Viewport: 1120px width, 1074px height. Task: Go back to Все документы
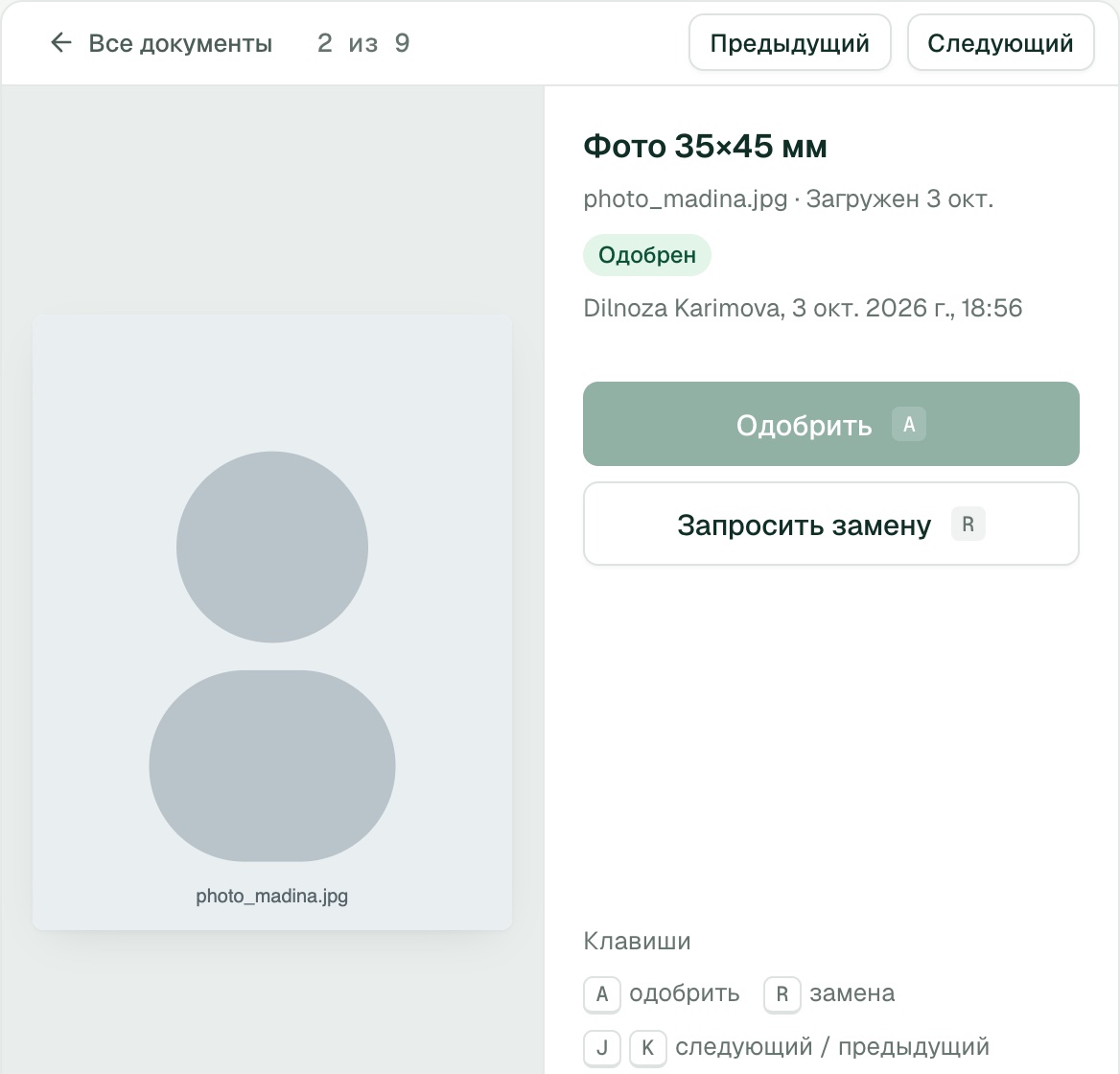(161, 43)
